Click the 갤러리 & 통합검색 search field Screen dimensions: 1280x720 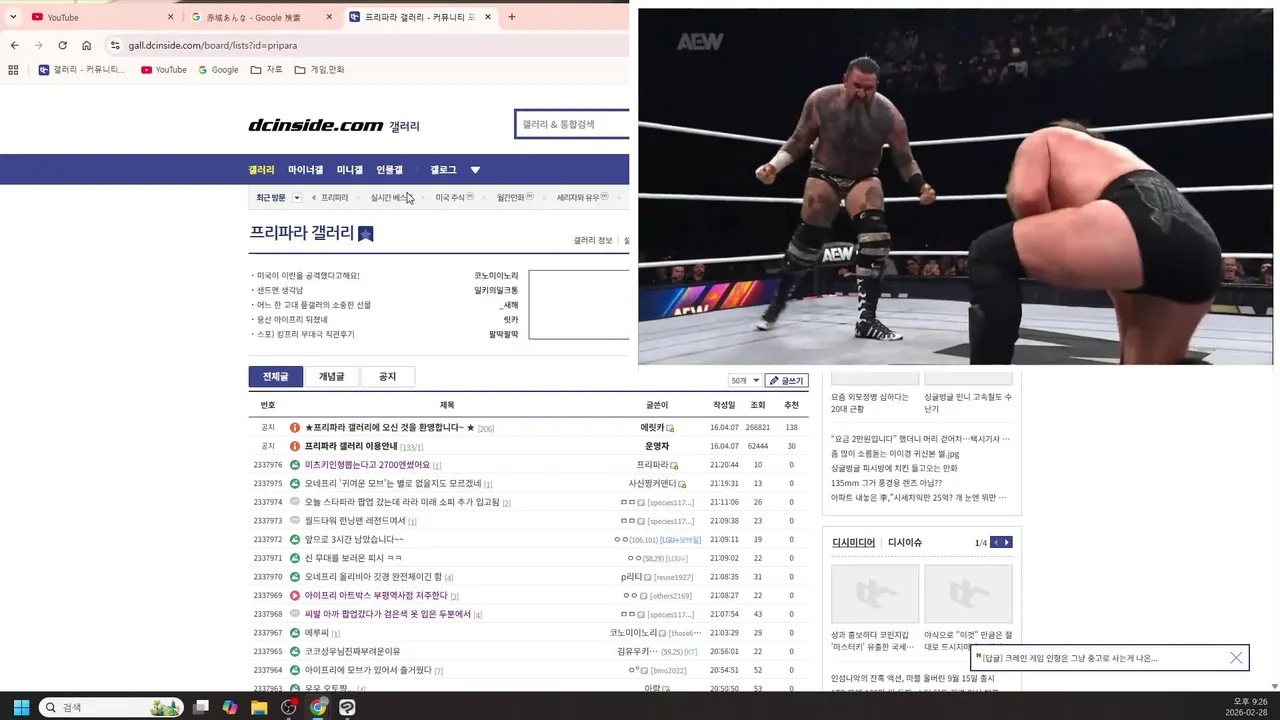(x=571, y=124)
